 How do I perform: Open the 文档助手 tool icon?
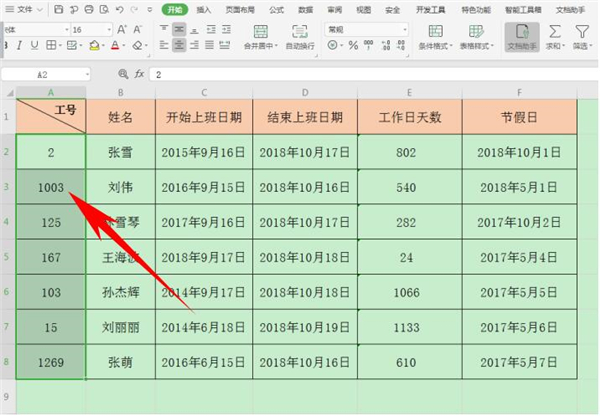point(522,36)
